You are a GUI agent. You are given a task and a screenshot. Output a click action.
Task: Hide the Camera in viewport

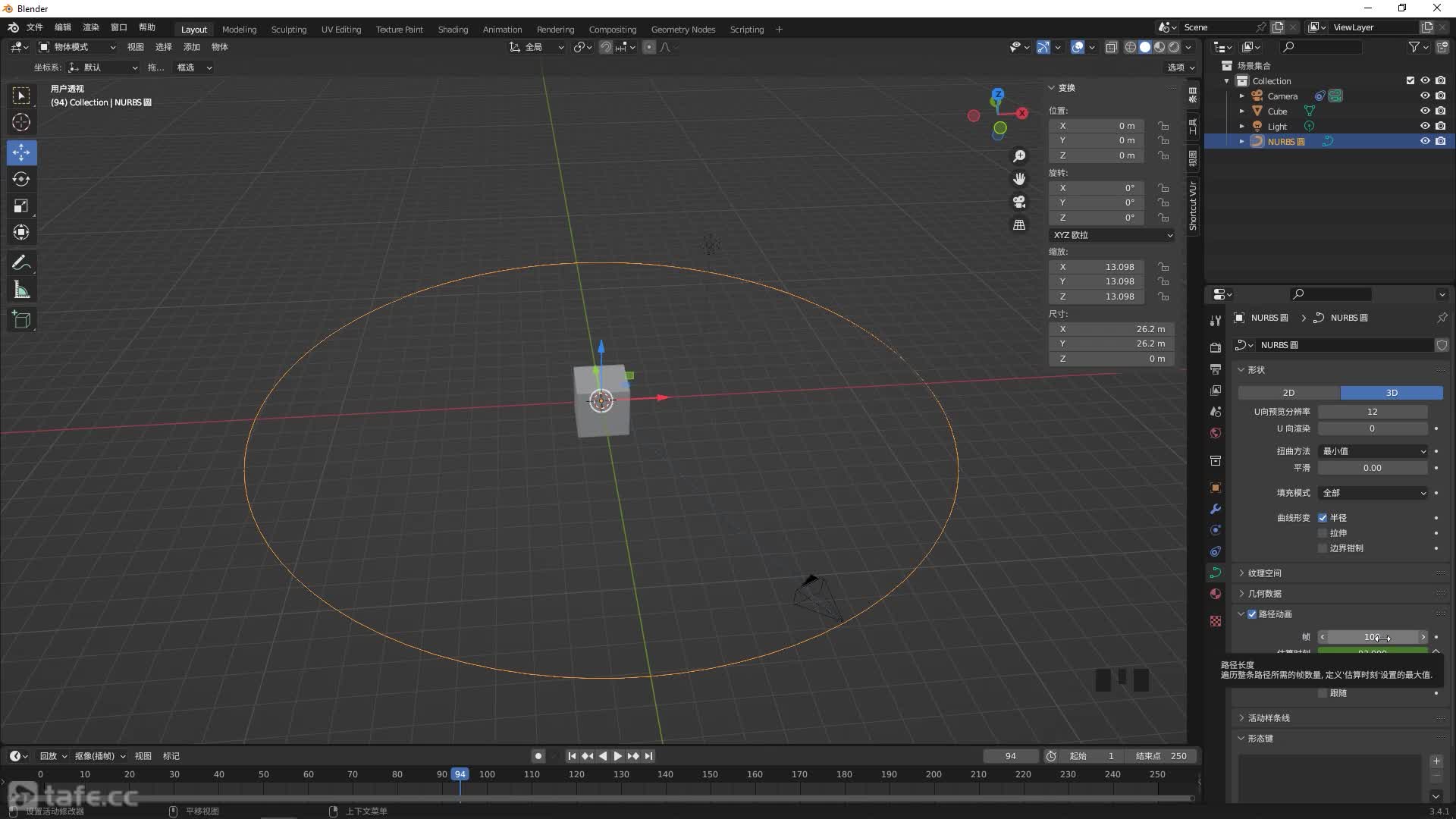pyautogui.click(x=1425, y=96)
